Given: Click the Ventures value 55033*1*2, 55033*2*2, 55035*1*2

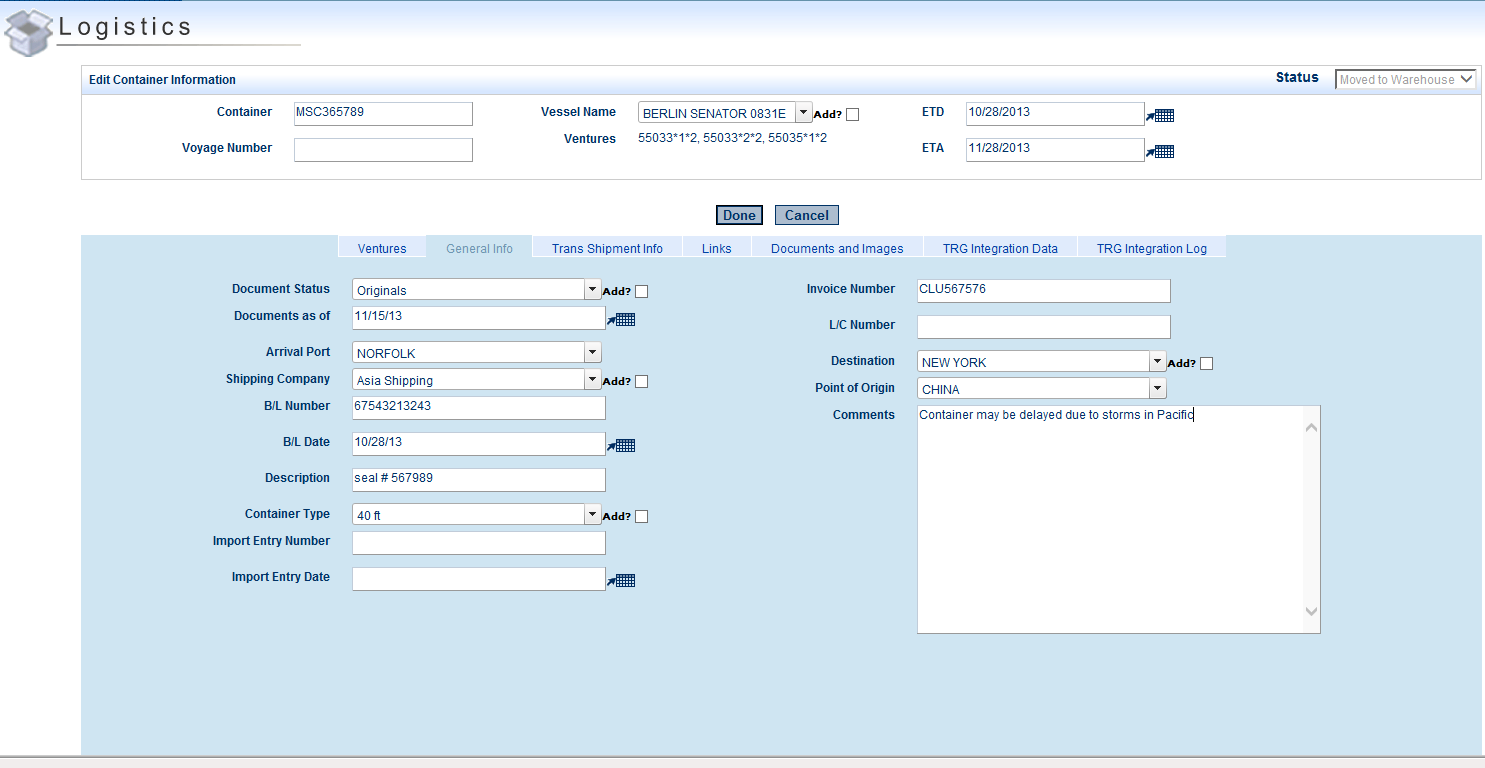Looking at the screenshot, I should (732, 138).
